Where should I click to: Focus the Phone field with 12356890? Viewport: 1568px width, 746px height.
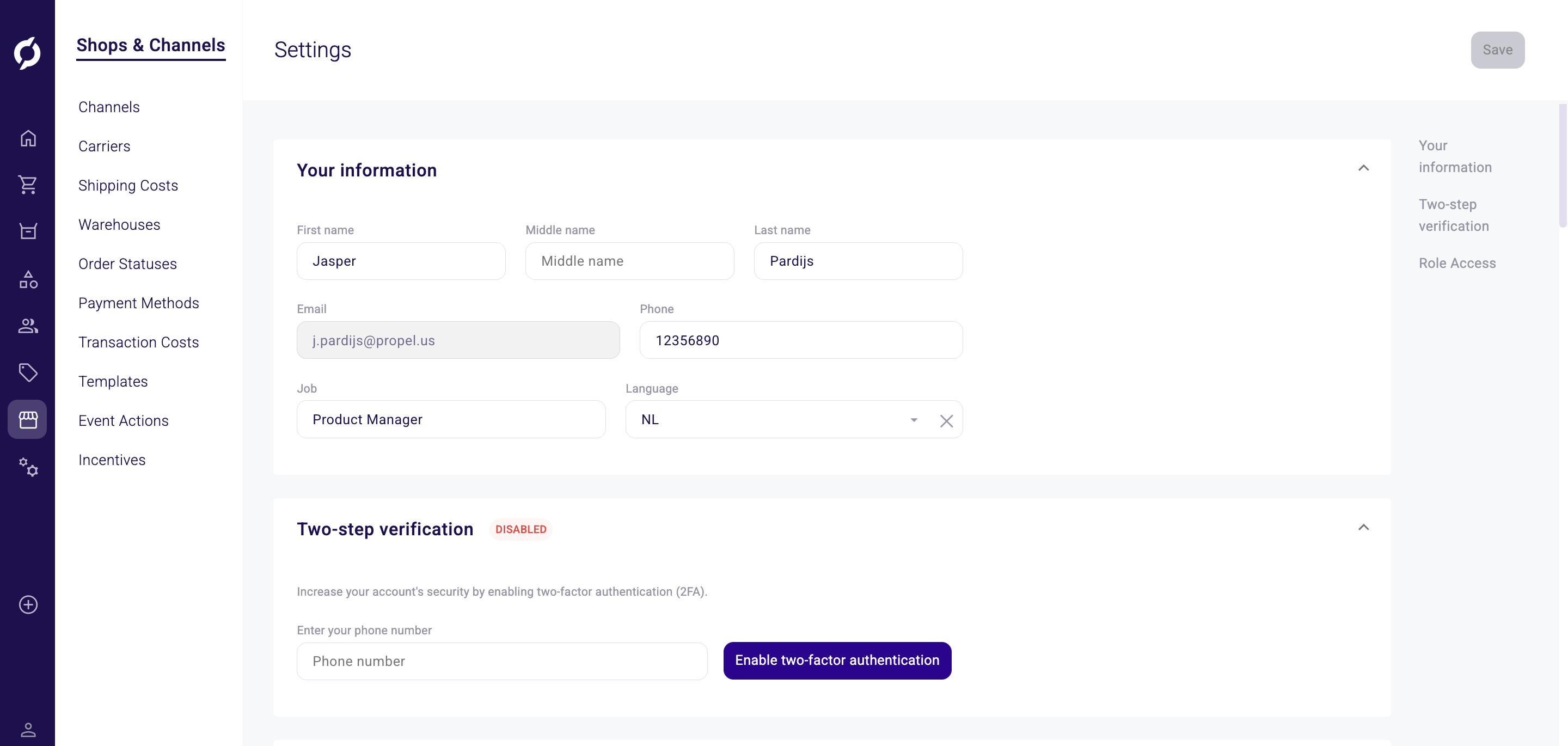pyautogui.click(x=801, y=340)
